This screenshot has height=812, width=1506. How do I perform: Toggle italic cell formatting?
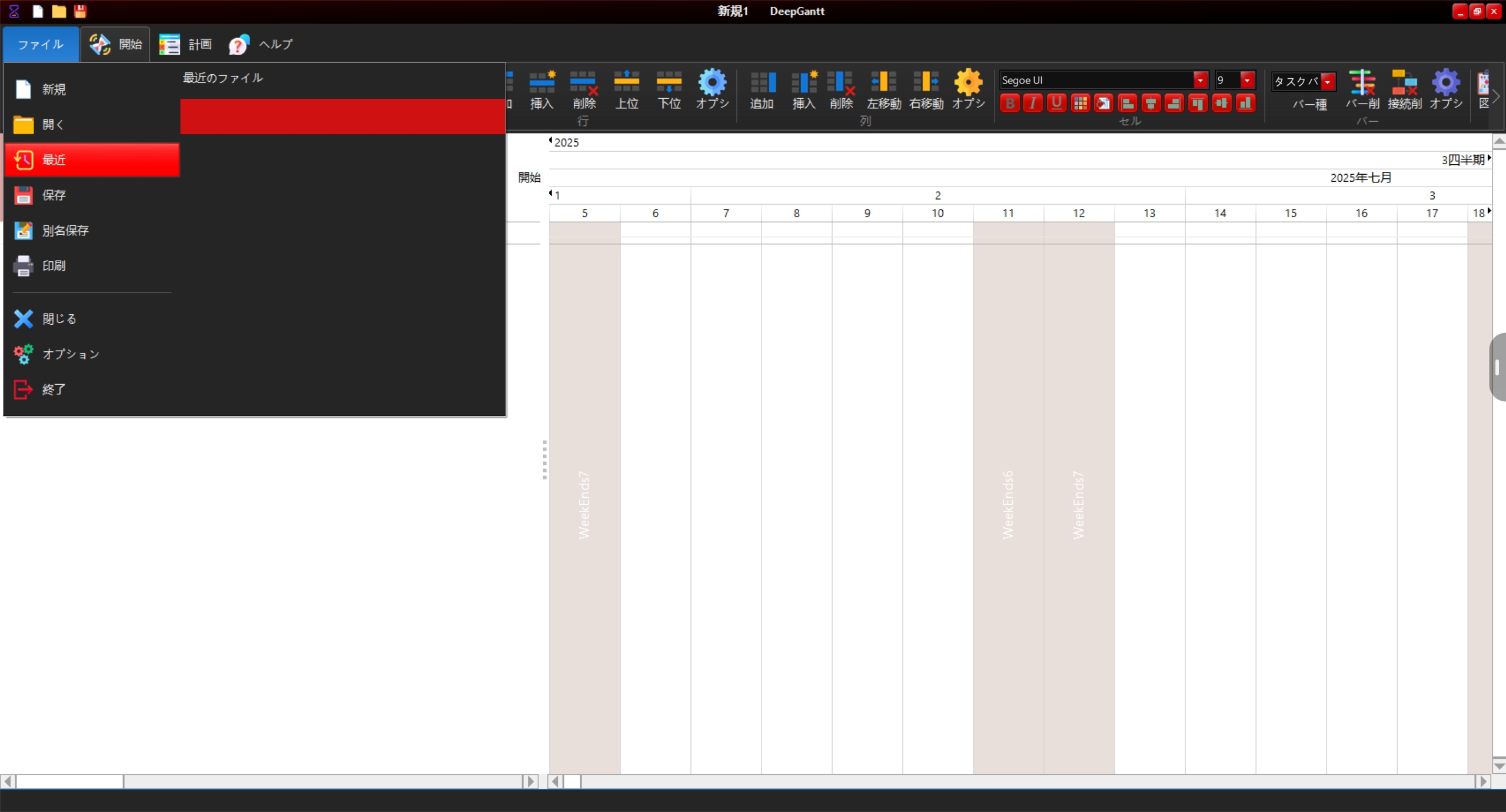click(x=1033, y=104)
